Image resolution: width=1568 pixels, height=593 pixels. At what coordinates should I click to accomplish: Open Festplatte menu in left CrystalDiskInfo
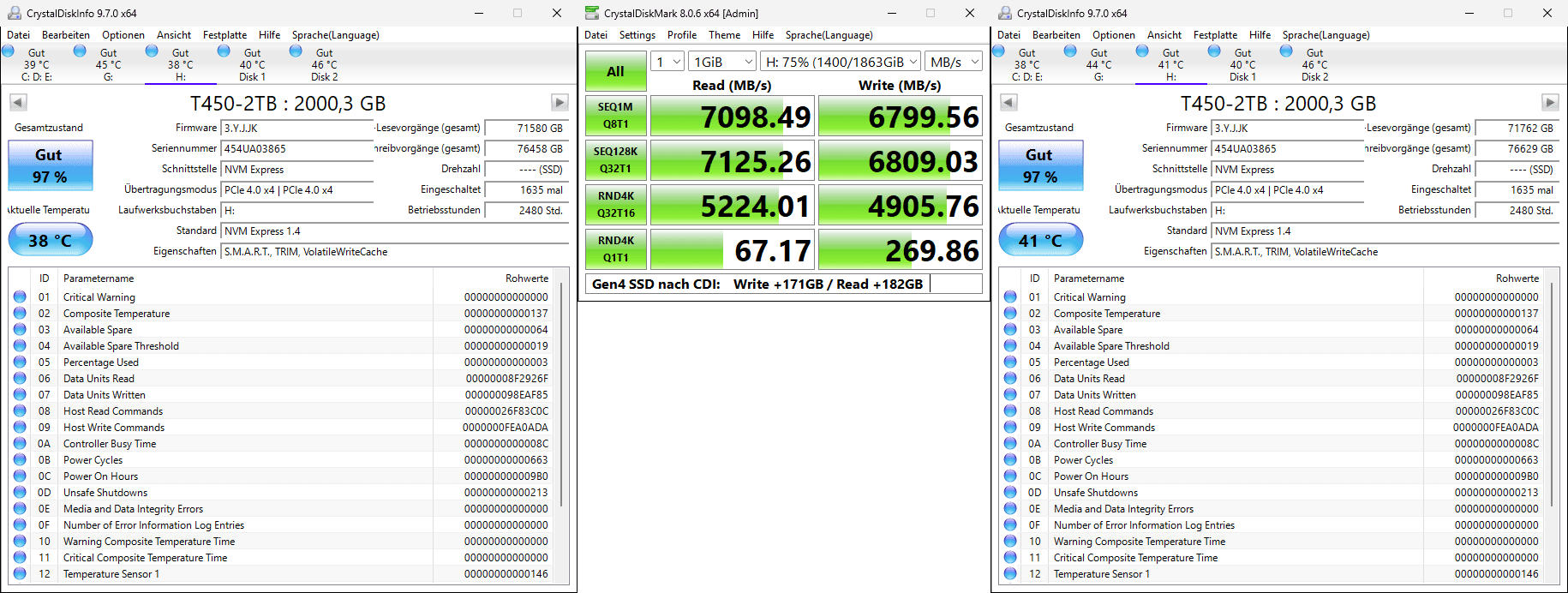point(224,35)
